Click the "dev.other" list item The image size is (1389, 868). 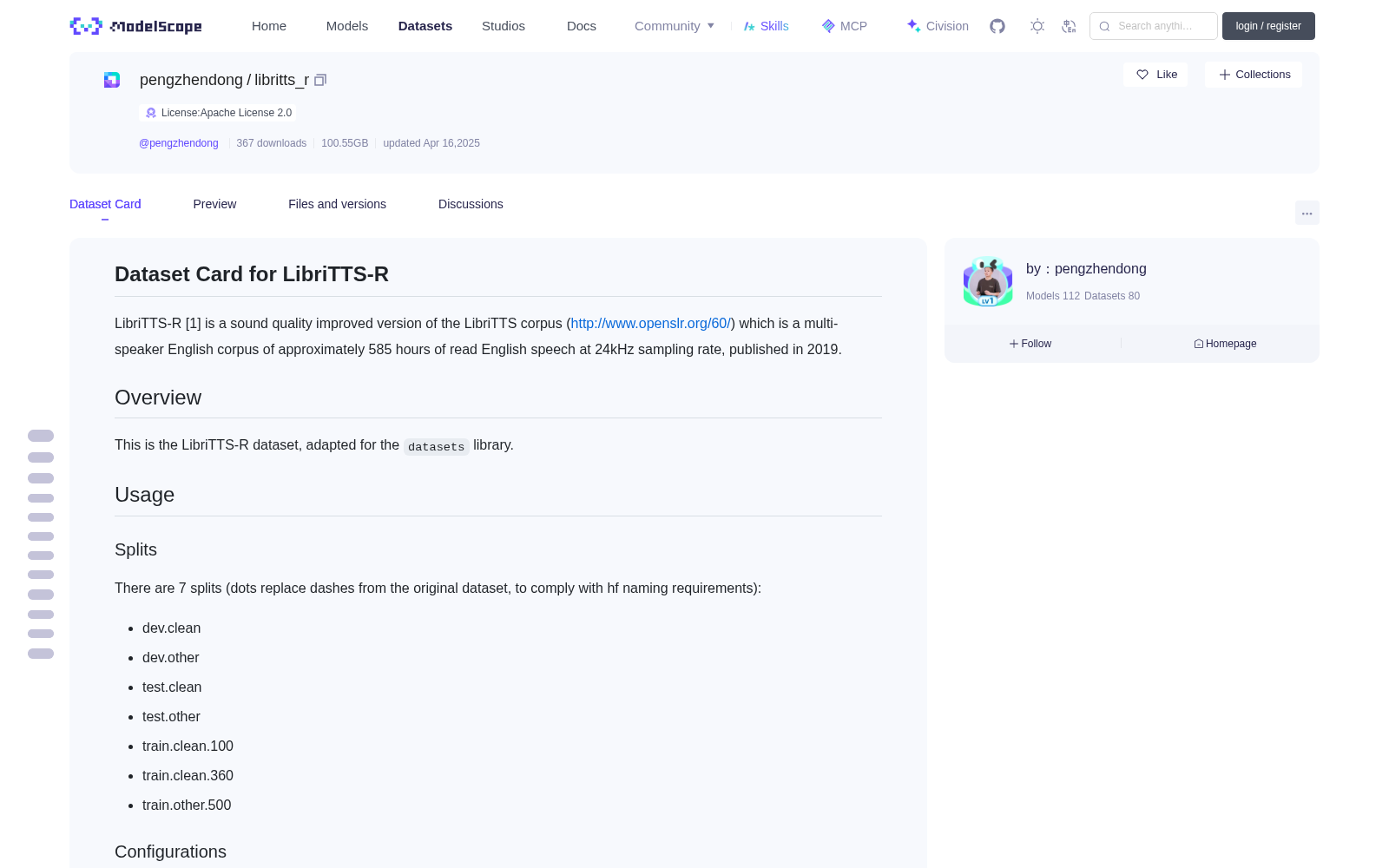pyautogui.click(x=171, y=658)
